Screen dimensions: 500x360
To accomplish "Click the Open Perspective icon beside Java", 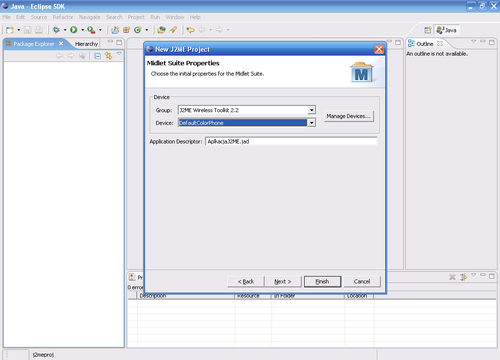I will (x=428, y=30).
